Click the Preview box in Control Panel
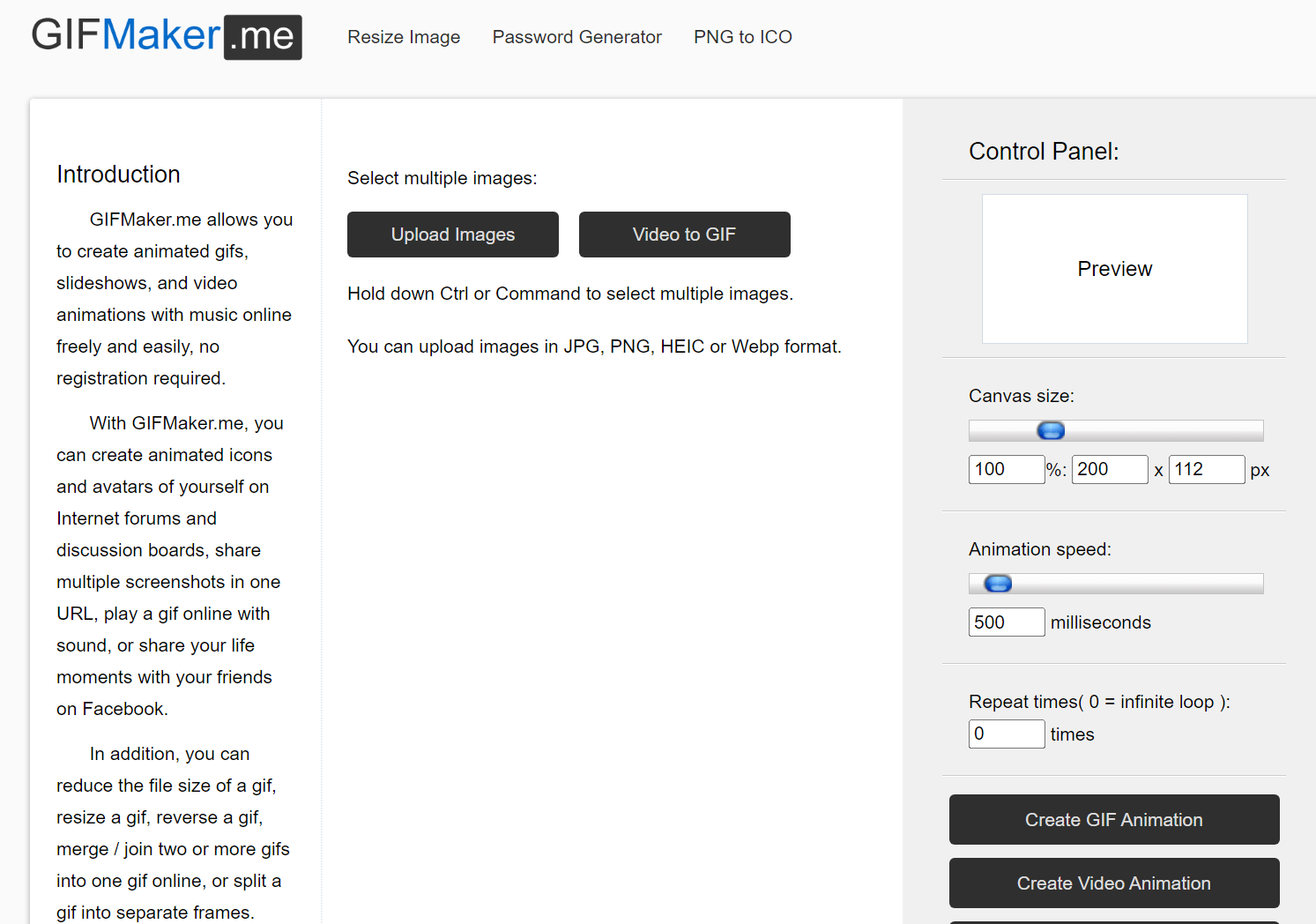Image resolution: width=1316 pixels, height=924 pixels. click(x=1115, y=269)
